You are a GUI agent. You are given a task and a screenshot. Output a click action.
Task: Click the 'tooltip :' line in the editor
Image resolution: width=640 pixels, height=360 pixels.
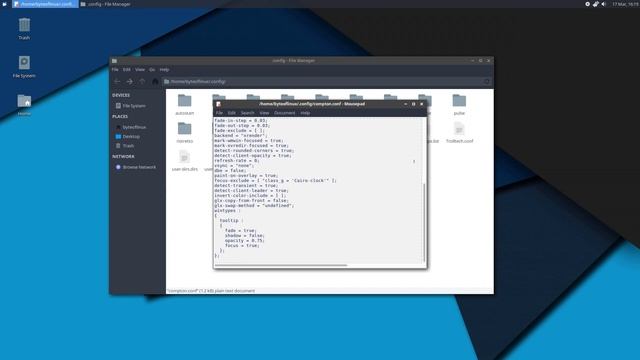pos(231,221)
